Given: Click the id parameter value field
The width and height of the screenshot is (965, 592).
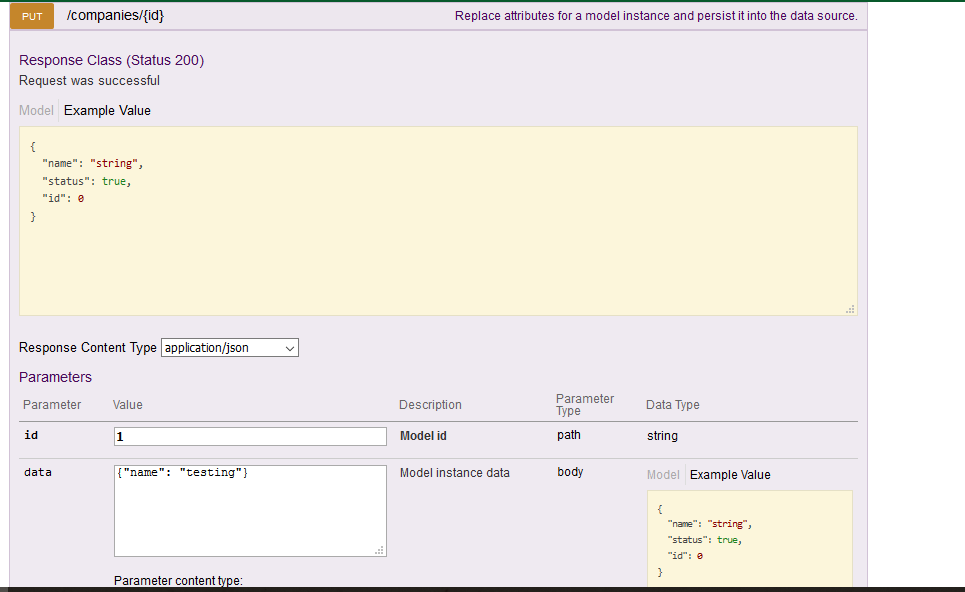Looking at the screenshot, I should (250, 436).
